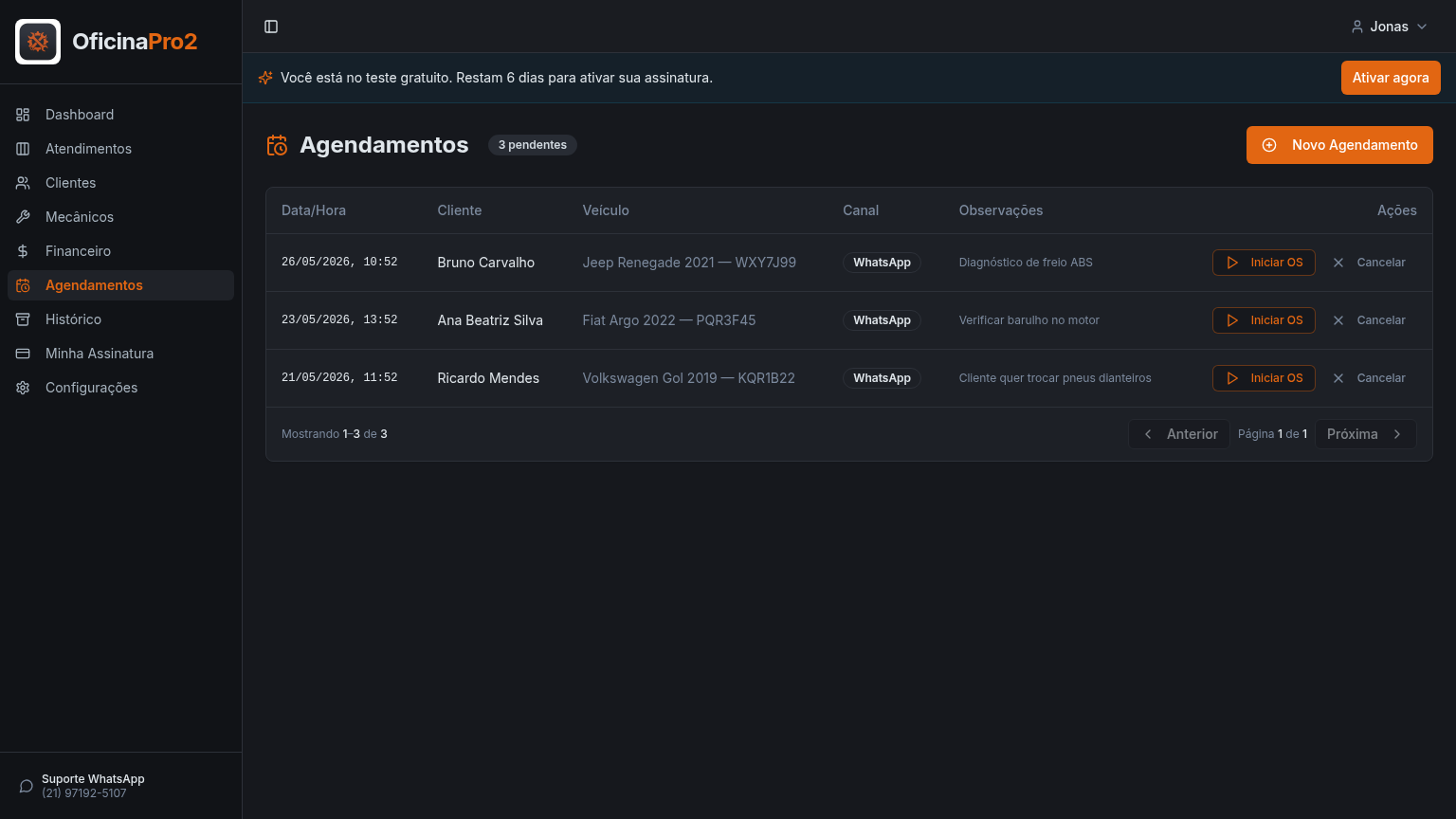The width and height of the screenshot is (1456, 819).
Task: Toggle the sidebar panel icon
Action: point(271,27)
